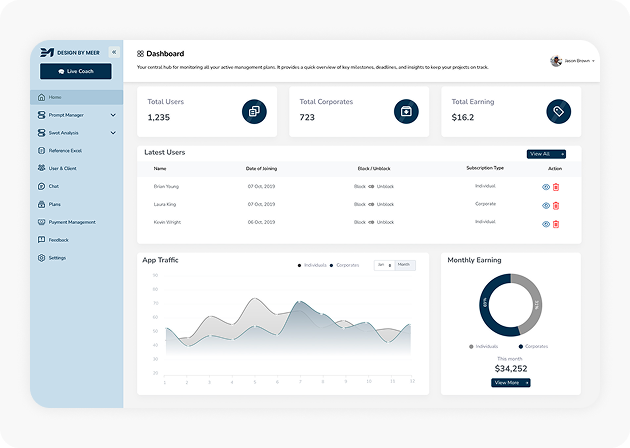Click the User & Client sidebar icon
This screenshot has width=630, height=448.
click(x=41, y=168)
